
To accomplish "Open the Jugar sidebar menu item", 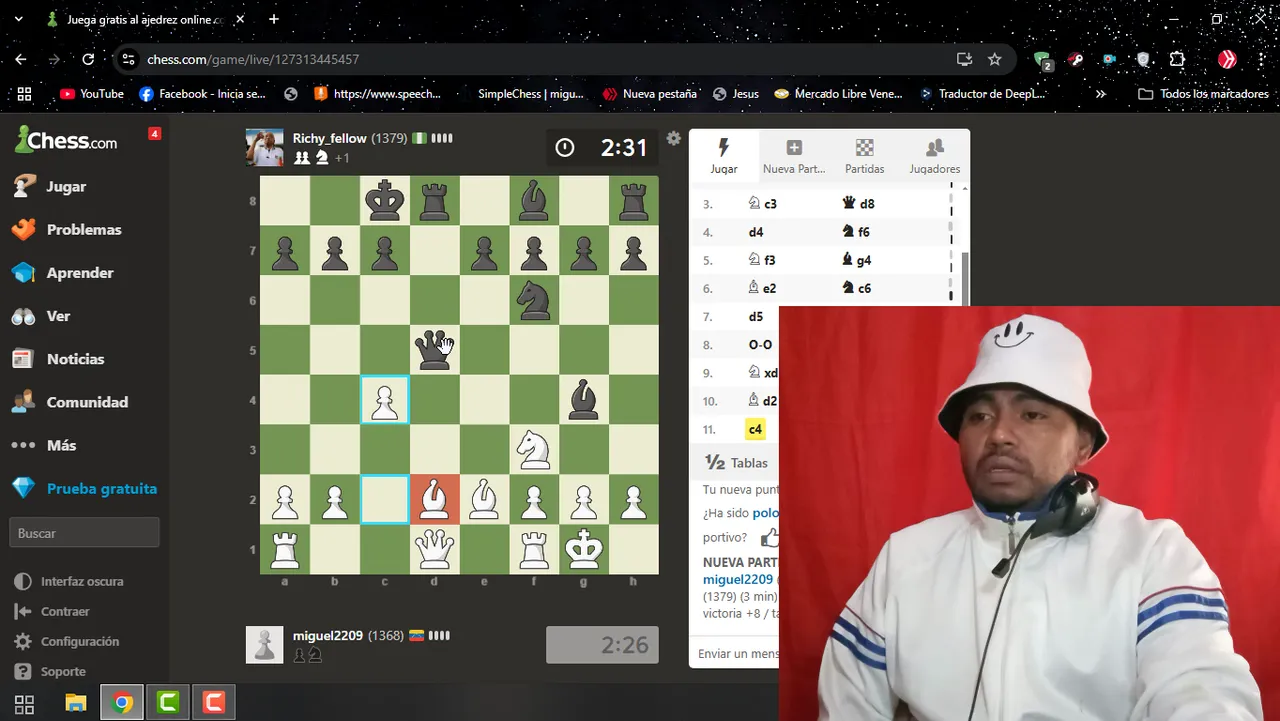I will click(66, 187).
